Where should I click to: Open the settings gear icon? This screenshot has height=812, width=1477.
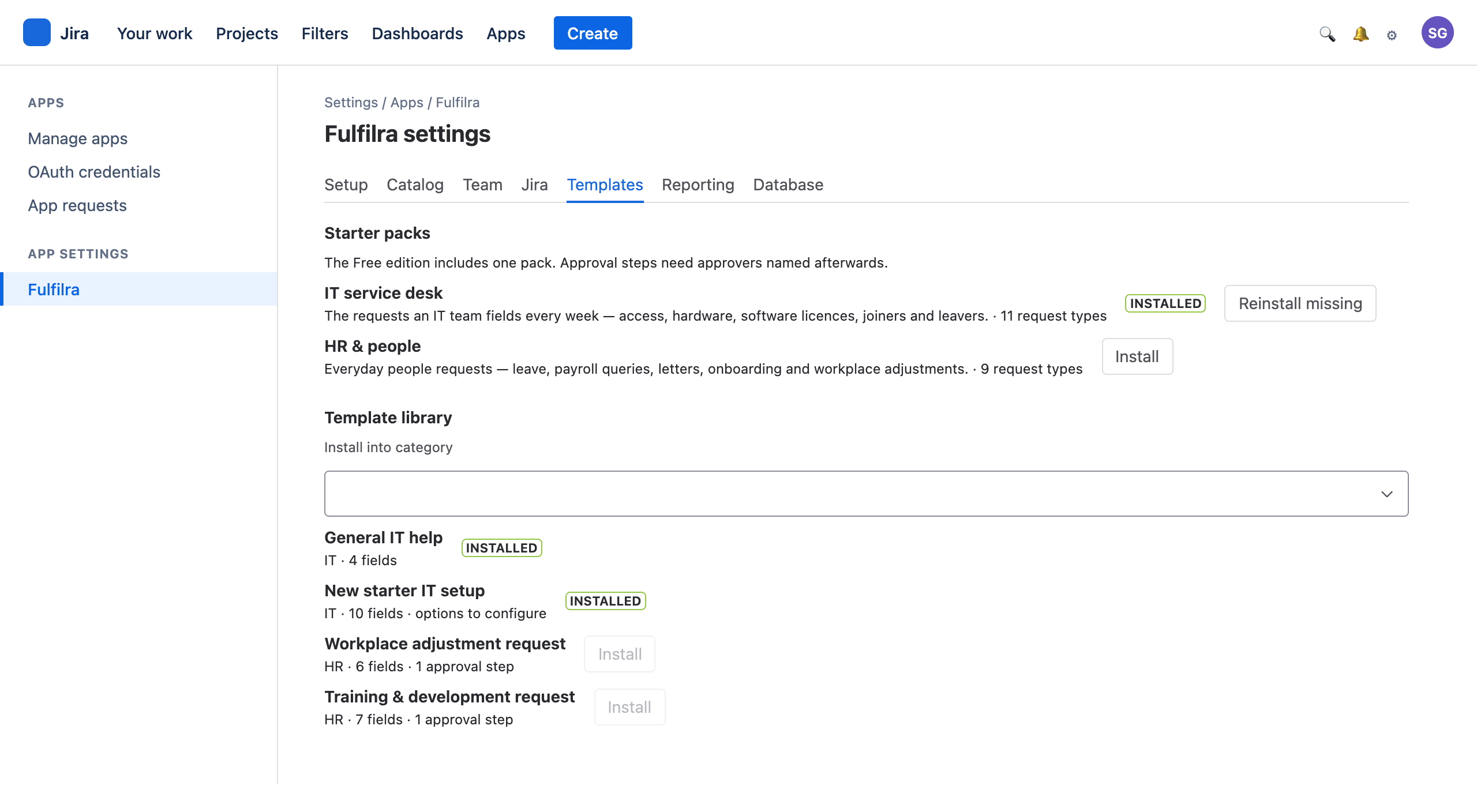pyautogui.click(x=1392, y=35)
